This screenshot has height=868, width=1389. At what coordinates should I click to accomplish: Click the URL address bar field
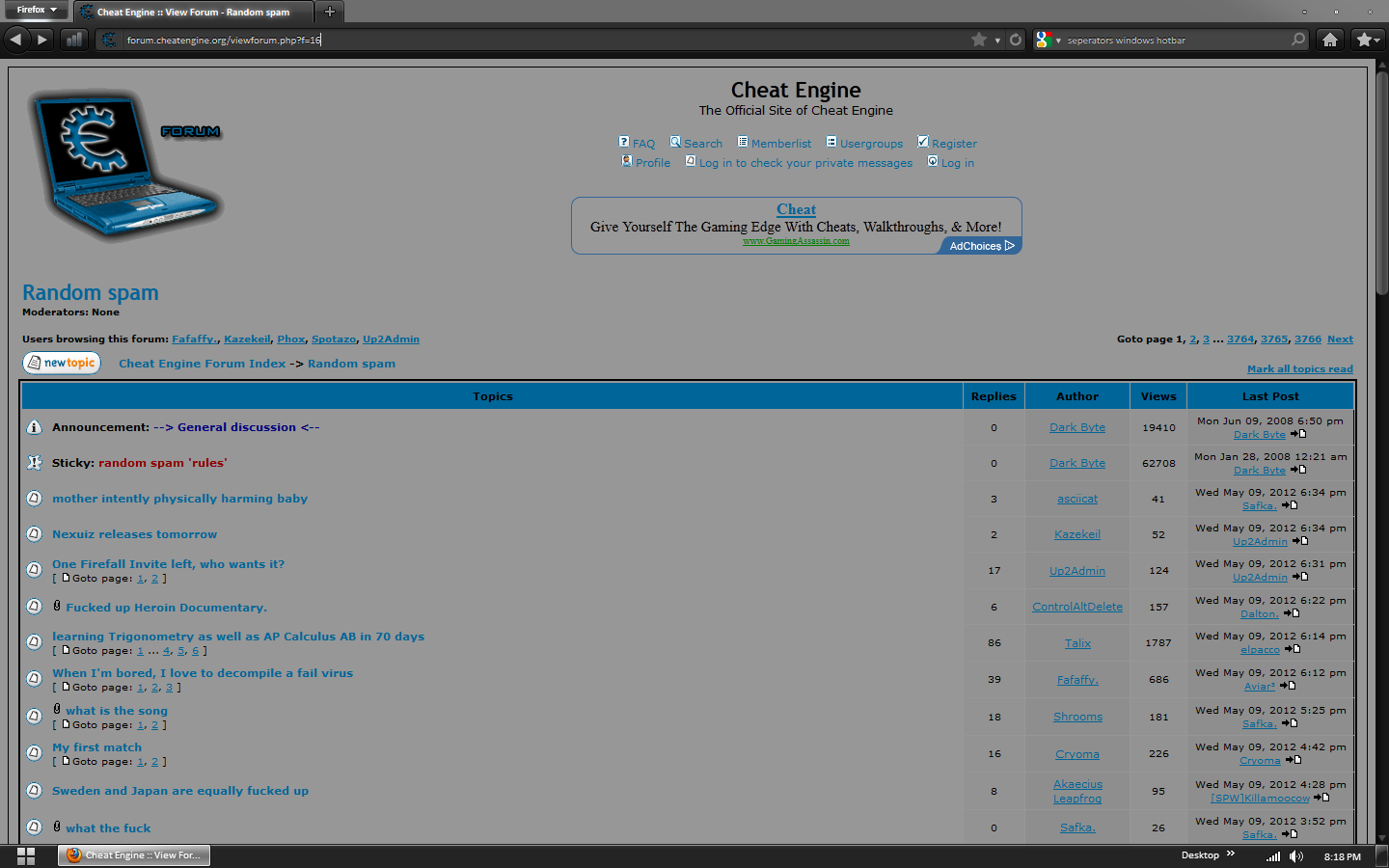click(540, 40)
